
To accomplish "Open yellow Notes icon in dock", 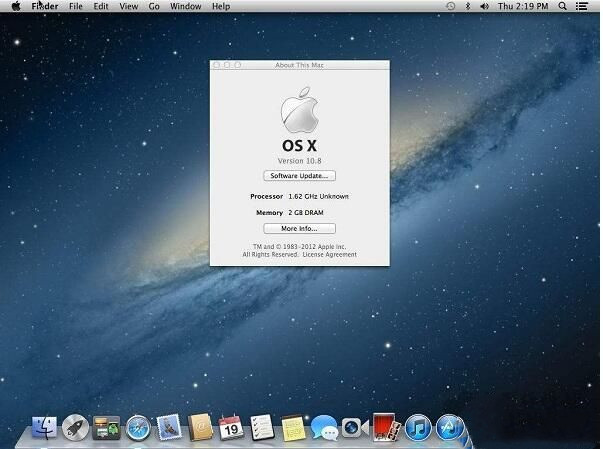I will pyautogui.click(x=293, y=427).
